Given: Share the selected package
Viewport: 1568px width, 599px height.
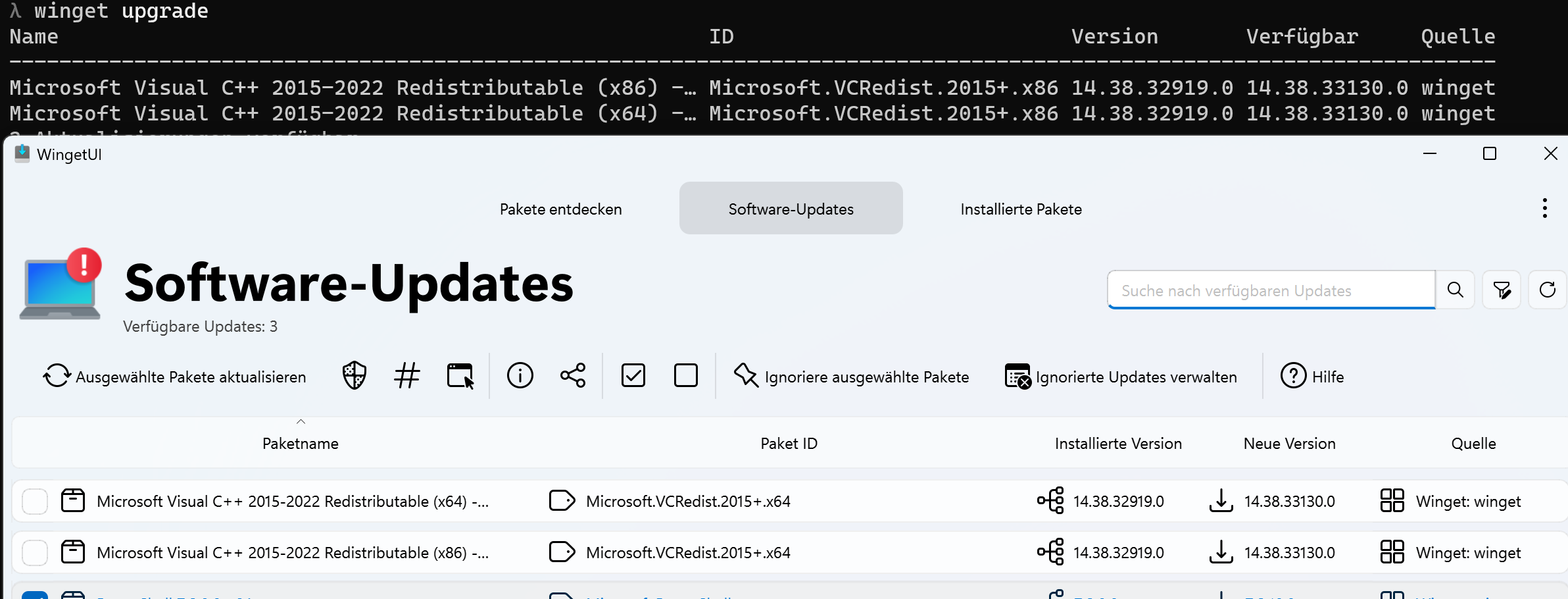Looking at the screenshot, I should click(x=573, y=376).
